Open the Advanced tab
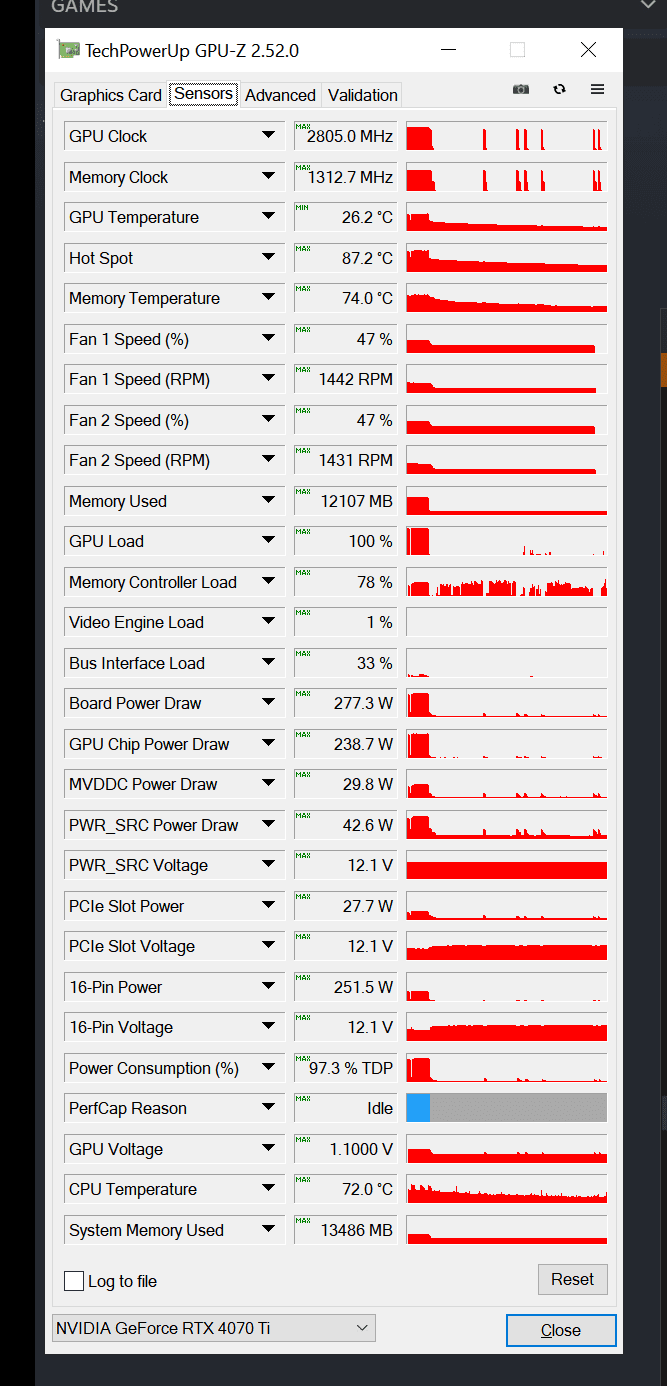667x1386 pixels. click(280, 95)
